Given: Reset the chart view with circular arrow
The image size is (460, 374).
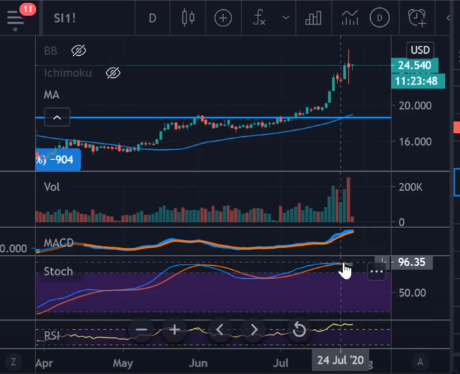Looking at the screenshot, I should click(299, 330).
